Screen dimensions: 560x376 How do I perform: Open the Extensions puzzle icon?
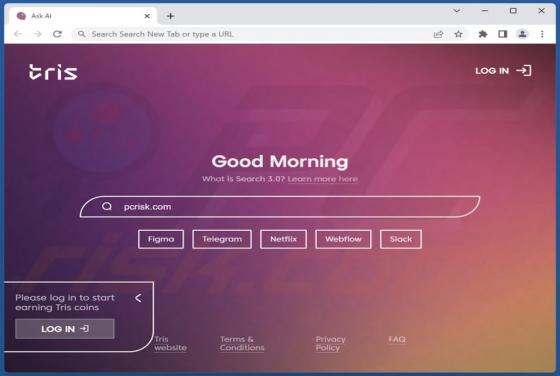click(x=482, y=34)
